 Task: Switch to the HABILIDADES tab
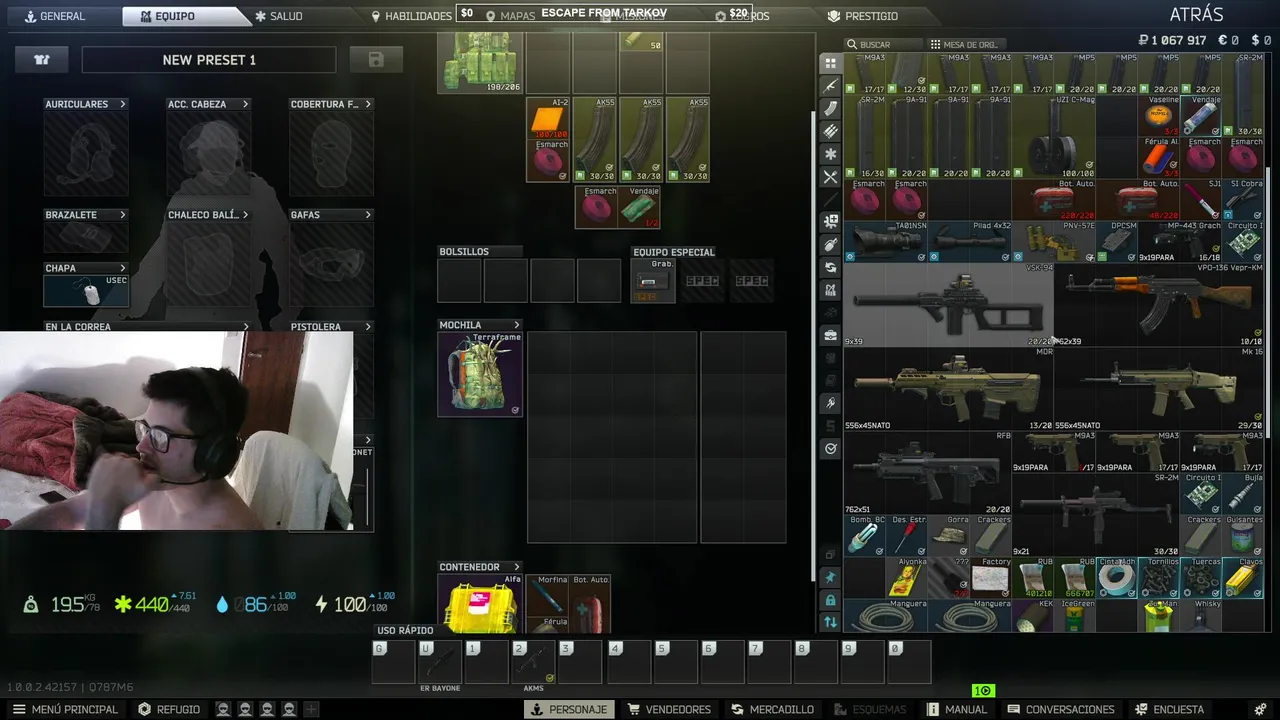411,16
